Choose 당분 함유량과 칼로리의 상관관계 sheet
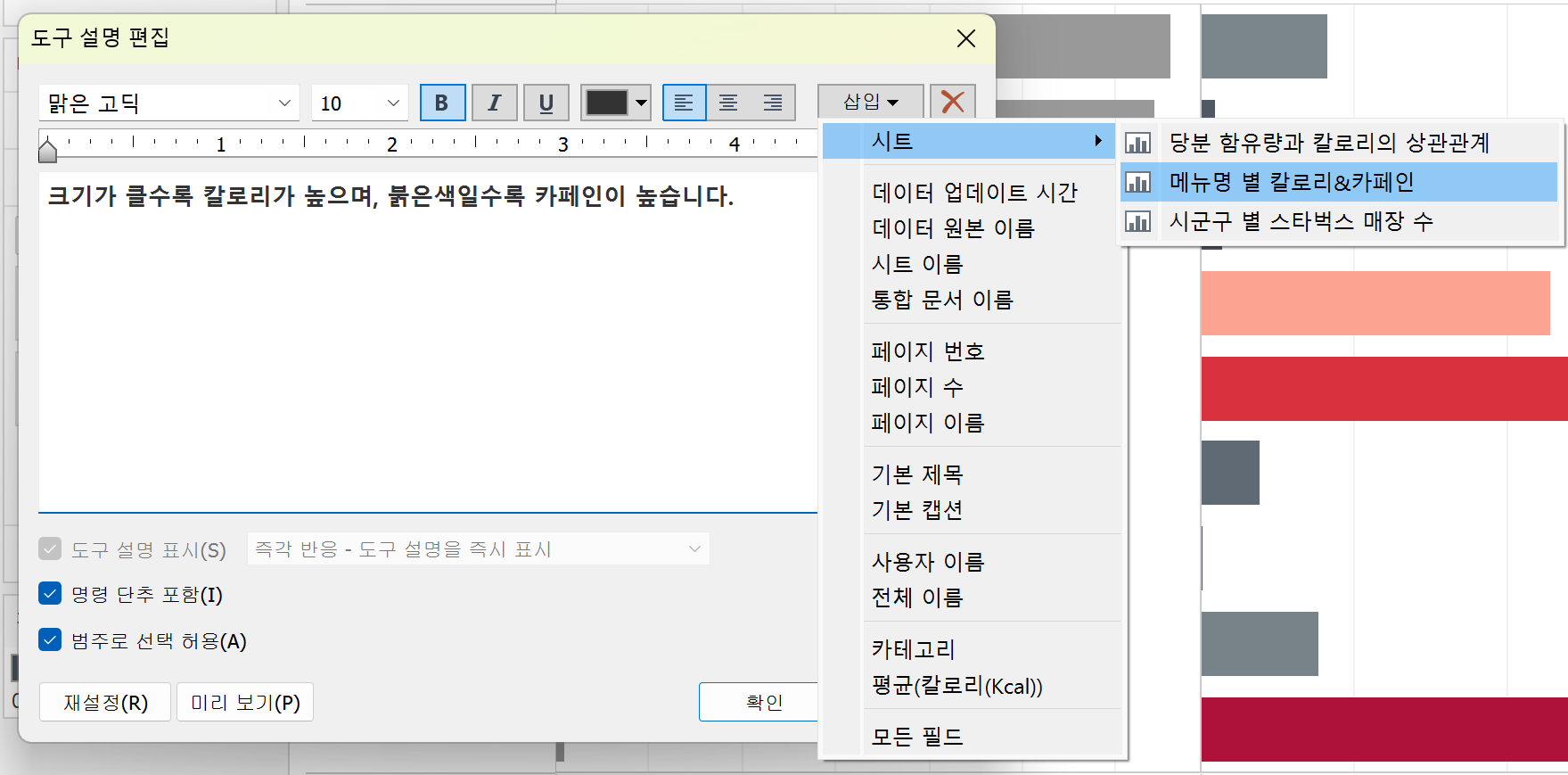 coord(1339,143)
